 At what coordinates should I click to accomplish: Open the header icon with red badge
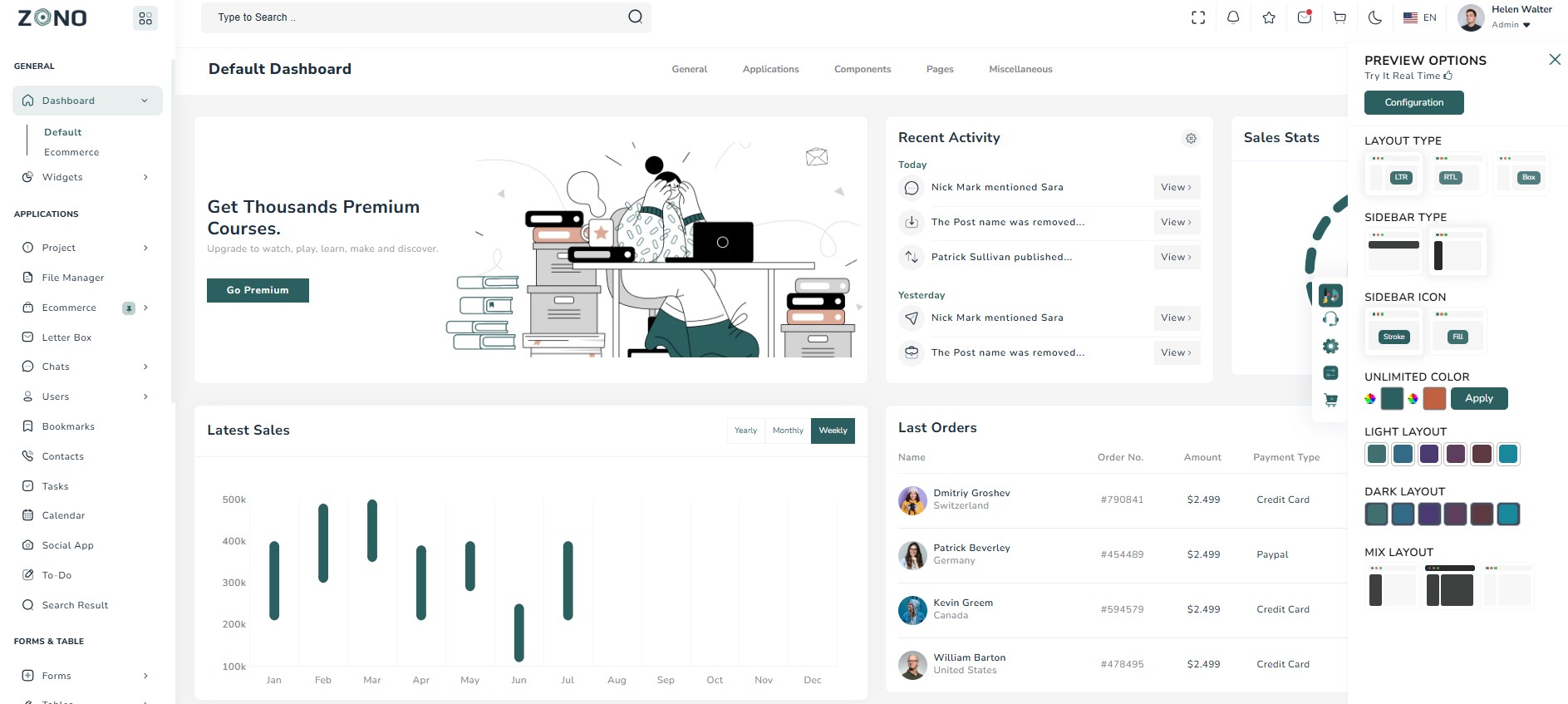[x=1305, y=17]
